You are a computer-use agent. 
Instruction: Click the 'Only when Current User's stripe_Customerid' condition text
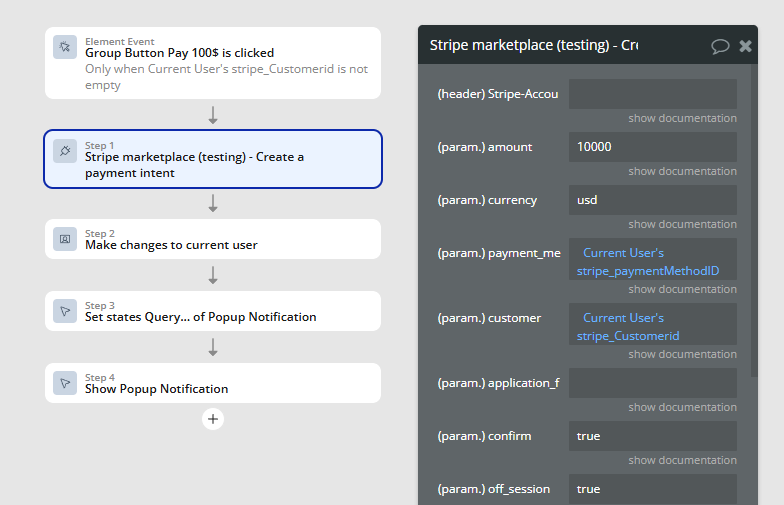click(226, 77)
